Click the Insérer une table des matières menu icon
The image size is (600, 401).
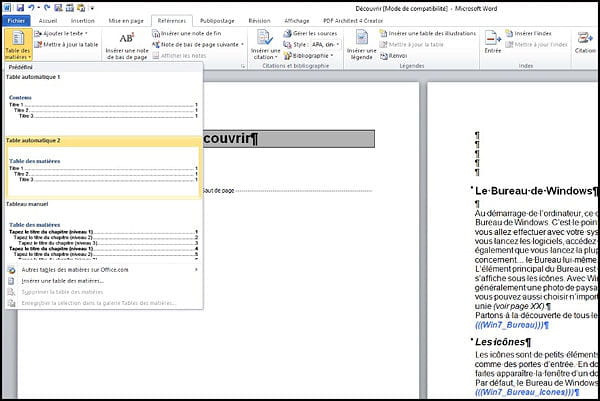point(11,281)
